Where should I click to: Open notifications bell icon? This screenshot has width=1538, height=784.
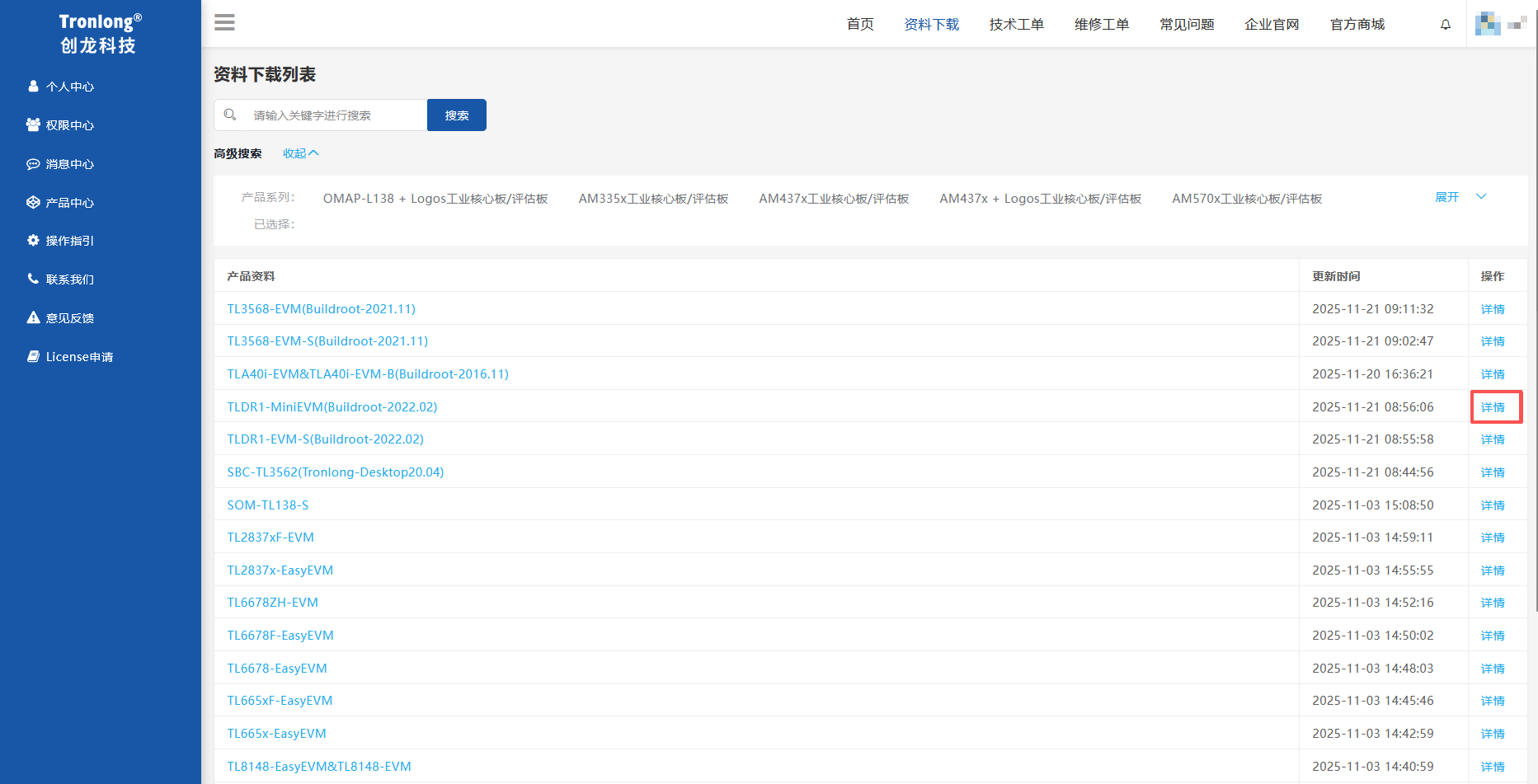[x=1446, y=25]
